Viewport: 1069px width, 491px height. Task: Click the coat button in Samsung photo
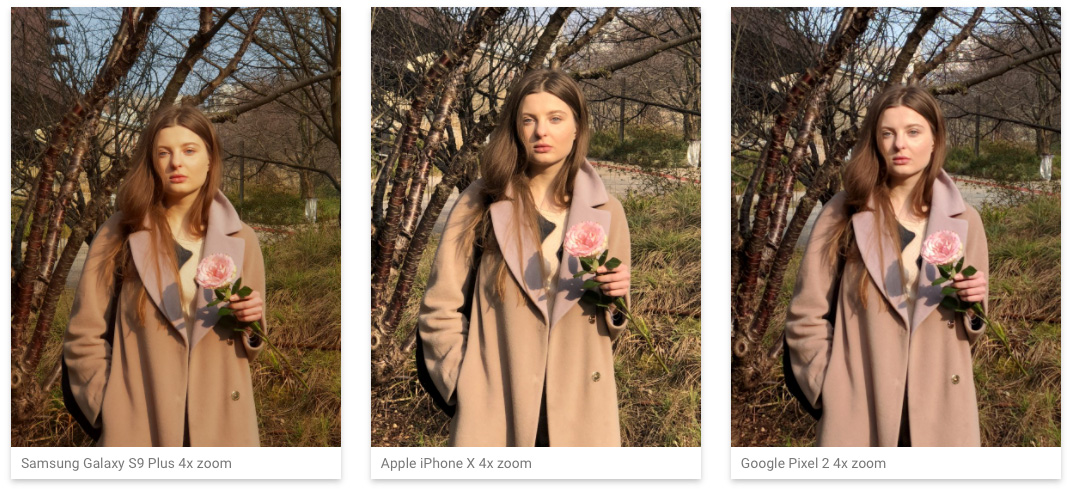coord(235,396)
